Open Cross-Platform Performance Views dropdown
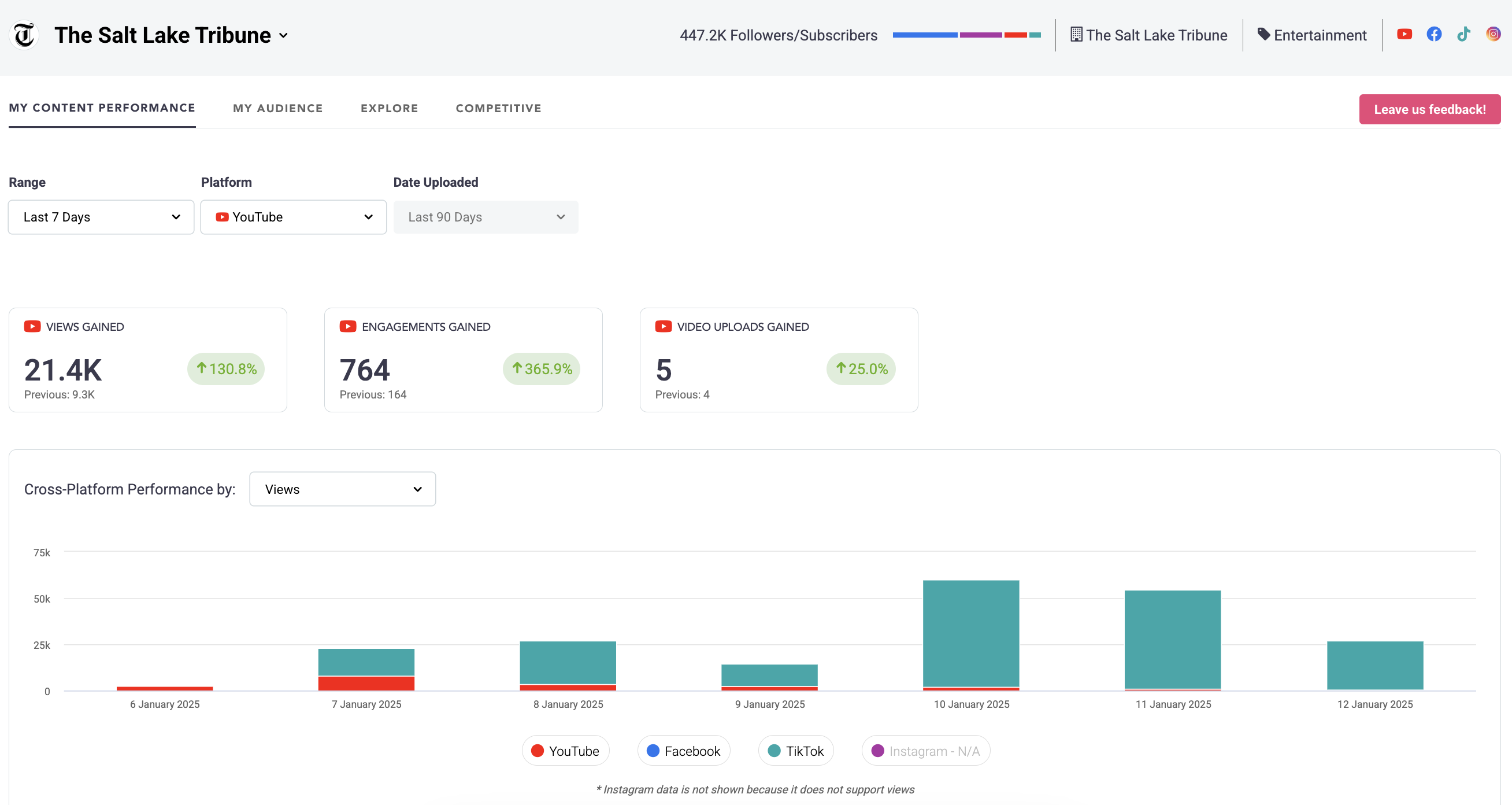Image resolution: width=1512 pixels, height=805 pixels. [342, 489]
